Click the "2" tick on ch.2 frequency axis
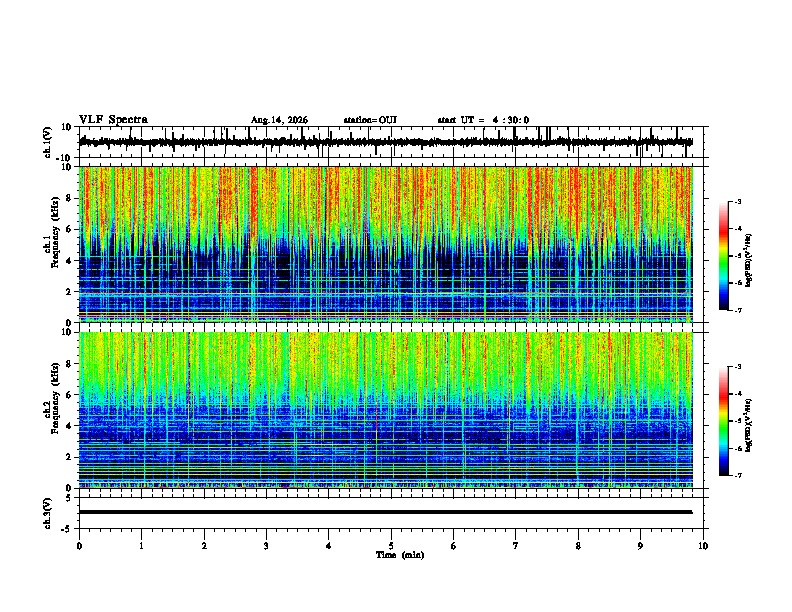792x612 pixels. (x=69, y=457)
